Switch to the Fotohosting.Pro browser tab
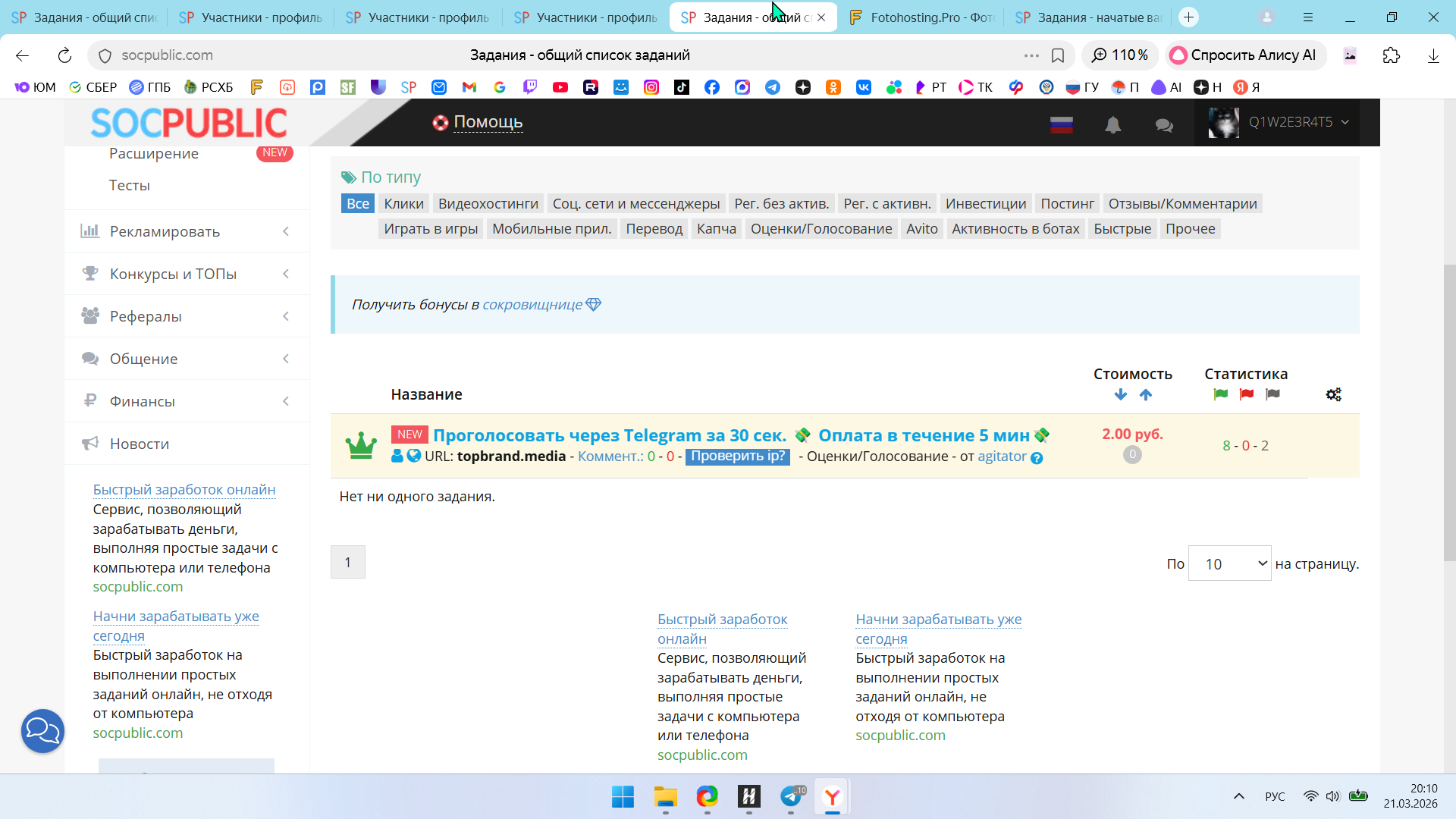The image size is (1456, 819). point(922,17)
